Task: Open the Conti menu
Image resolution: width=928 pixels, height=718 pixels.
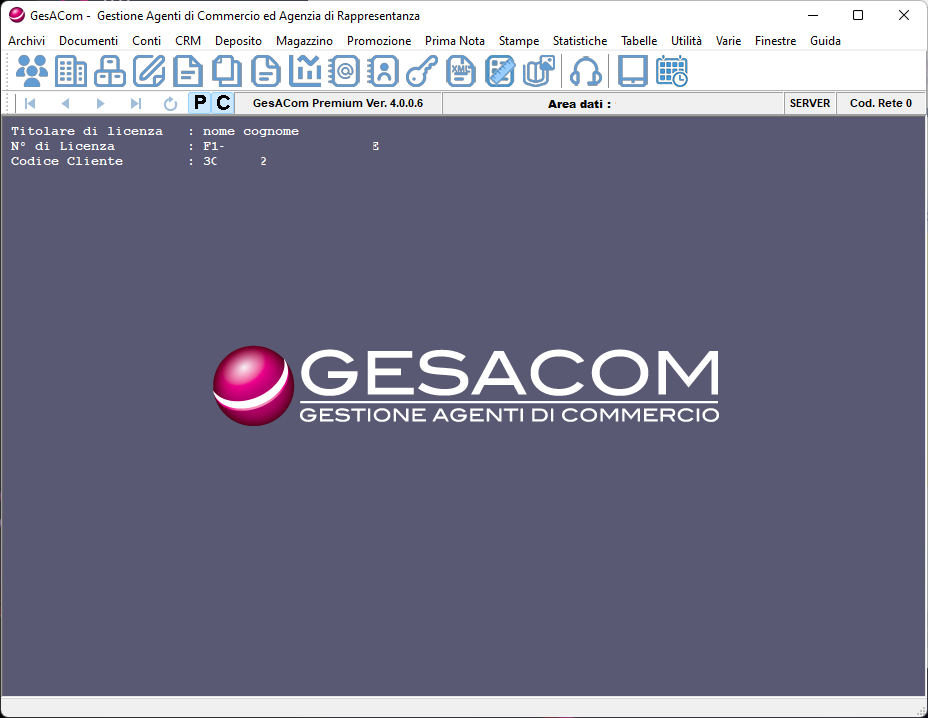Action: 147,41
